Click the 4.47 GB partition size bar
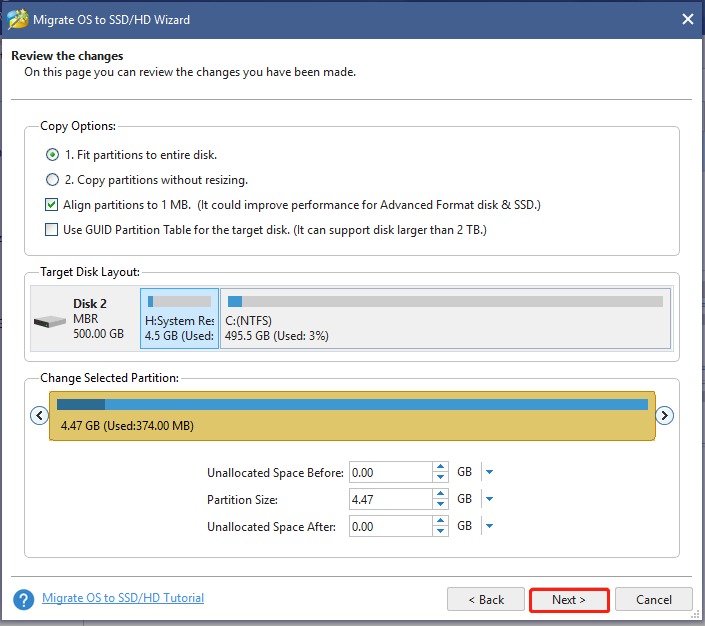The height and width of the screenshot is (626, 705). (x=352, y=416)
